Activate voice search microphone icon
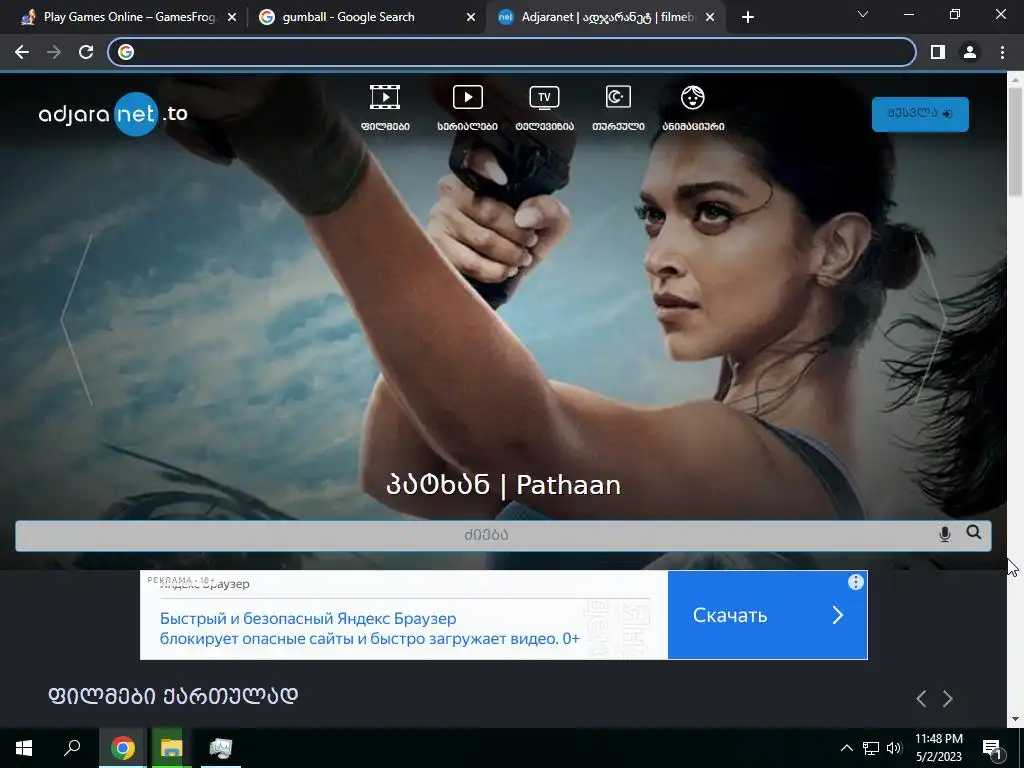The width and height of the screenshot is (1024, 768). point(944,534)
